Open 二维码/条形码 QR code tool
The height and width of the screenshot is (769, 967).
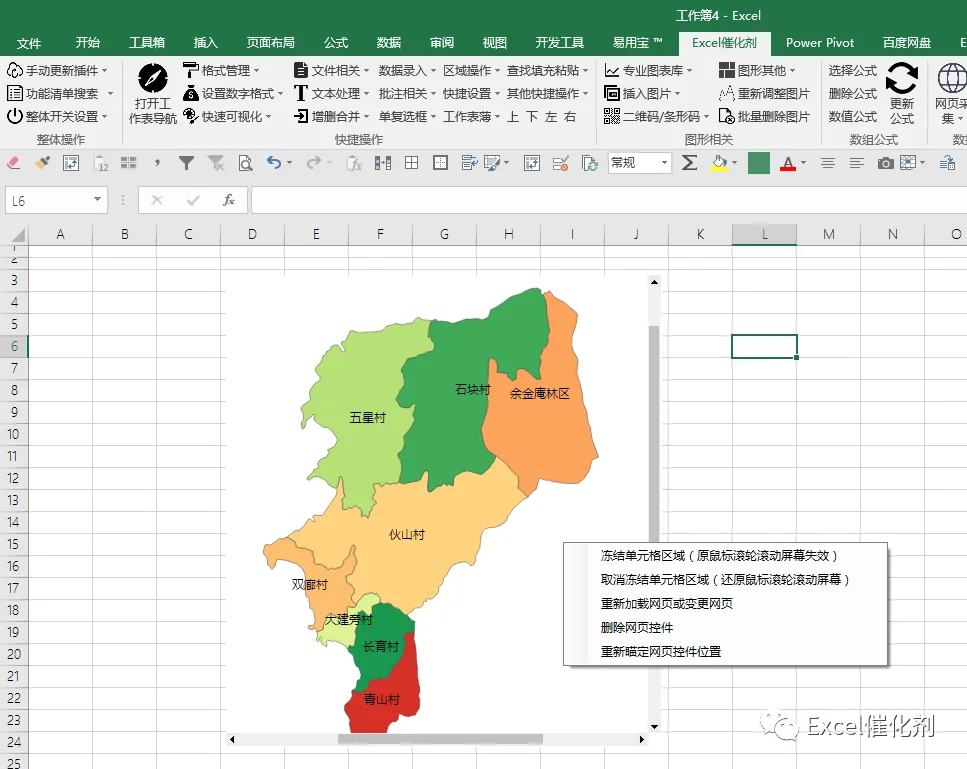(656, 117)
